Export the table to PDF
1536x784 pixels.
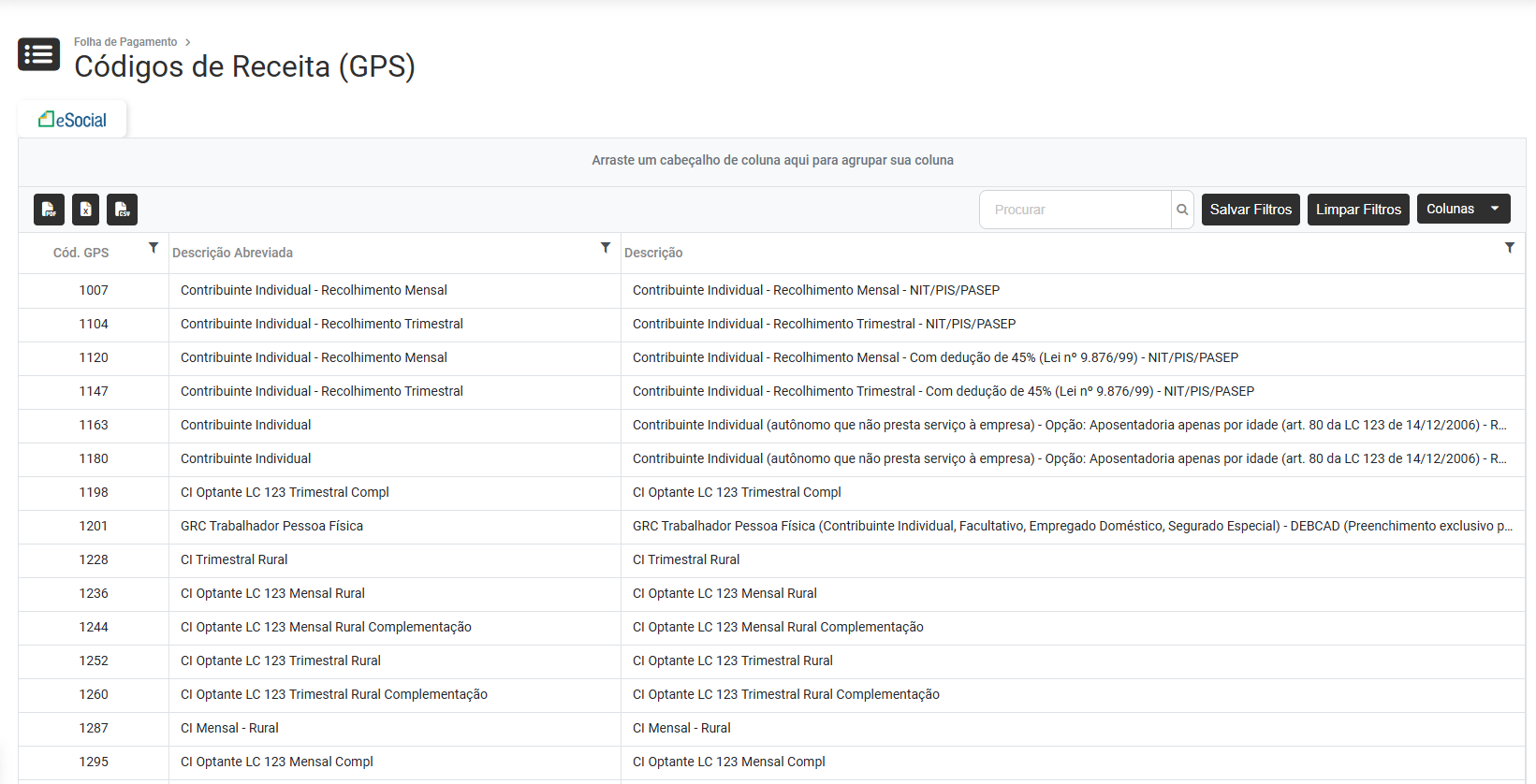49,210
